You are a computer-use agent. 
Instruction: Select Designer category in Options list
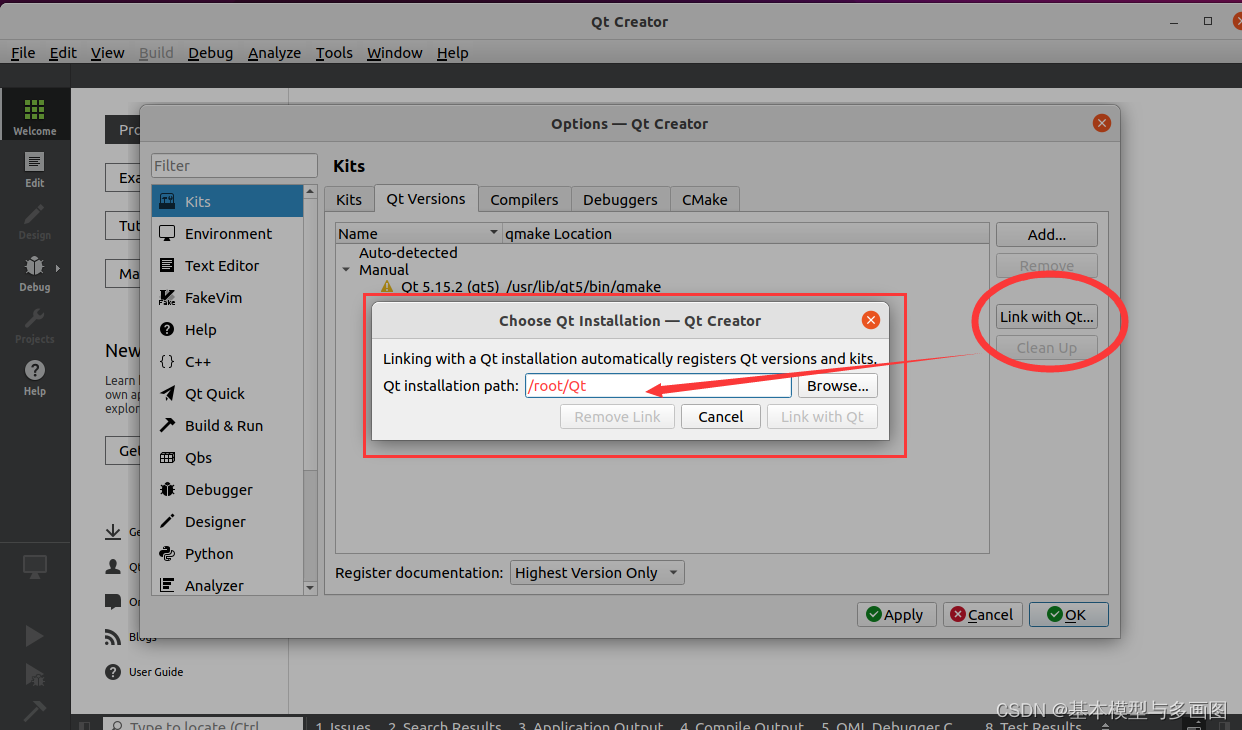(227, 521)
